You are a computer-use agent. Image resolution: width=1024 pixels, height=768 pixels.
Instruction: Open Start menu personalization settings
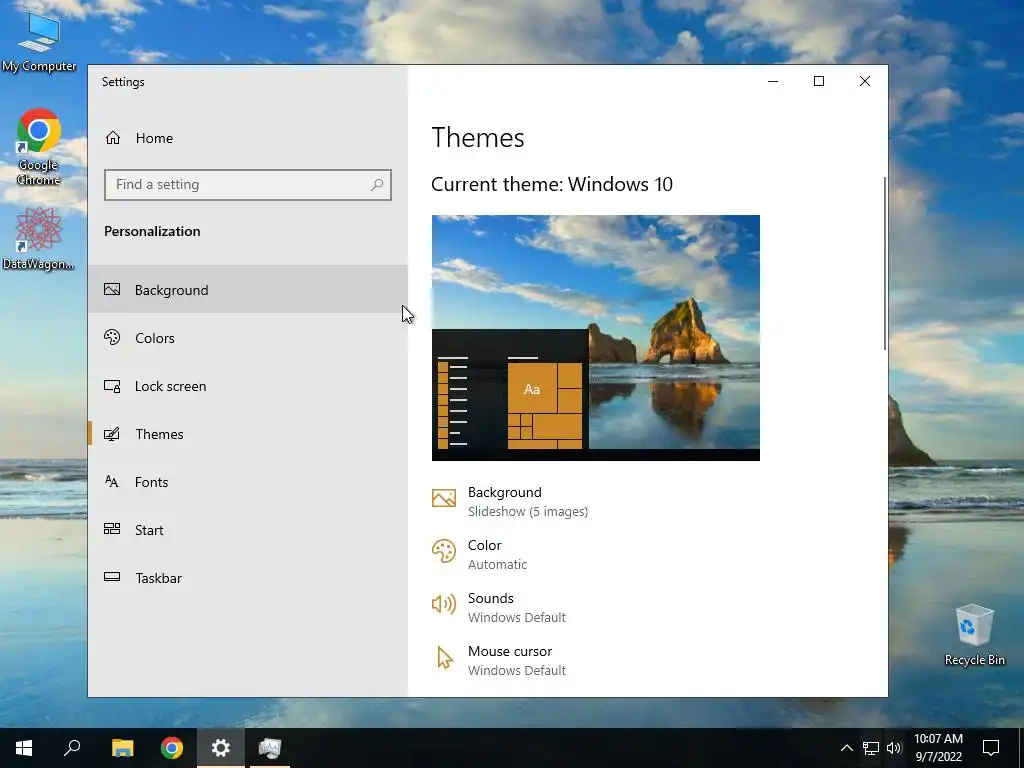tap(248, 530)
